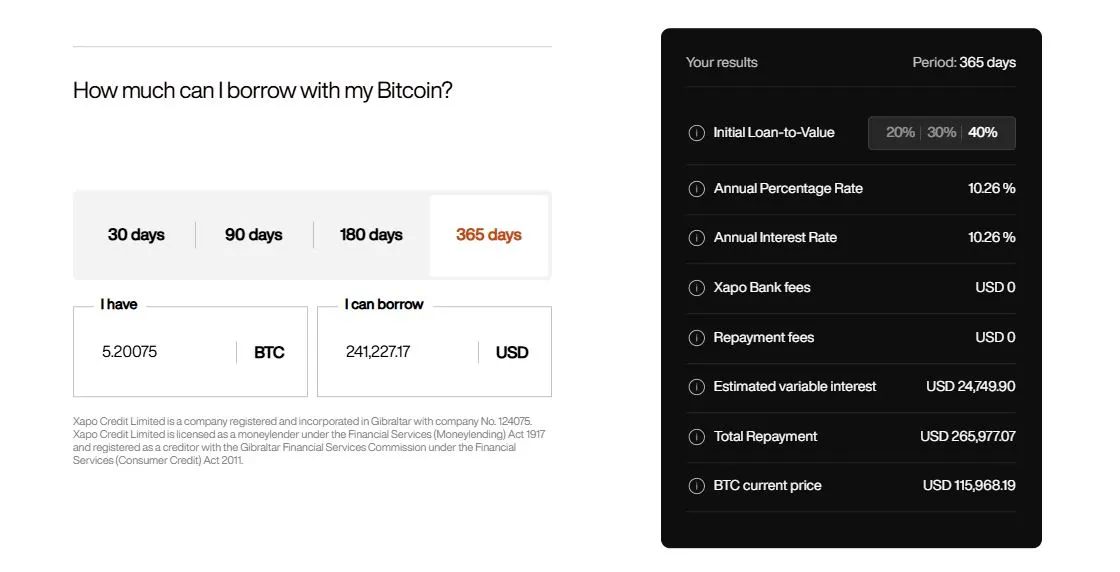The width and height of the screenshot is (1120, 572).
Task: Select 20% loan-to-value option
Action: coord(900,133)
